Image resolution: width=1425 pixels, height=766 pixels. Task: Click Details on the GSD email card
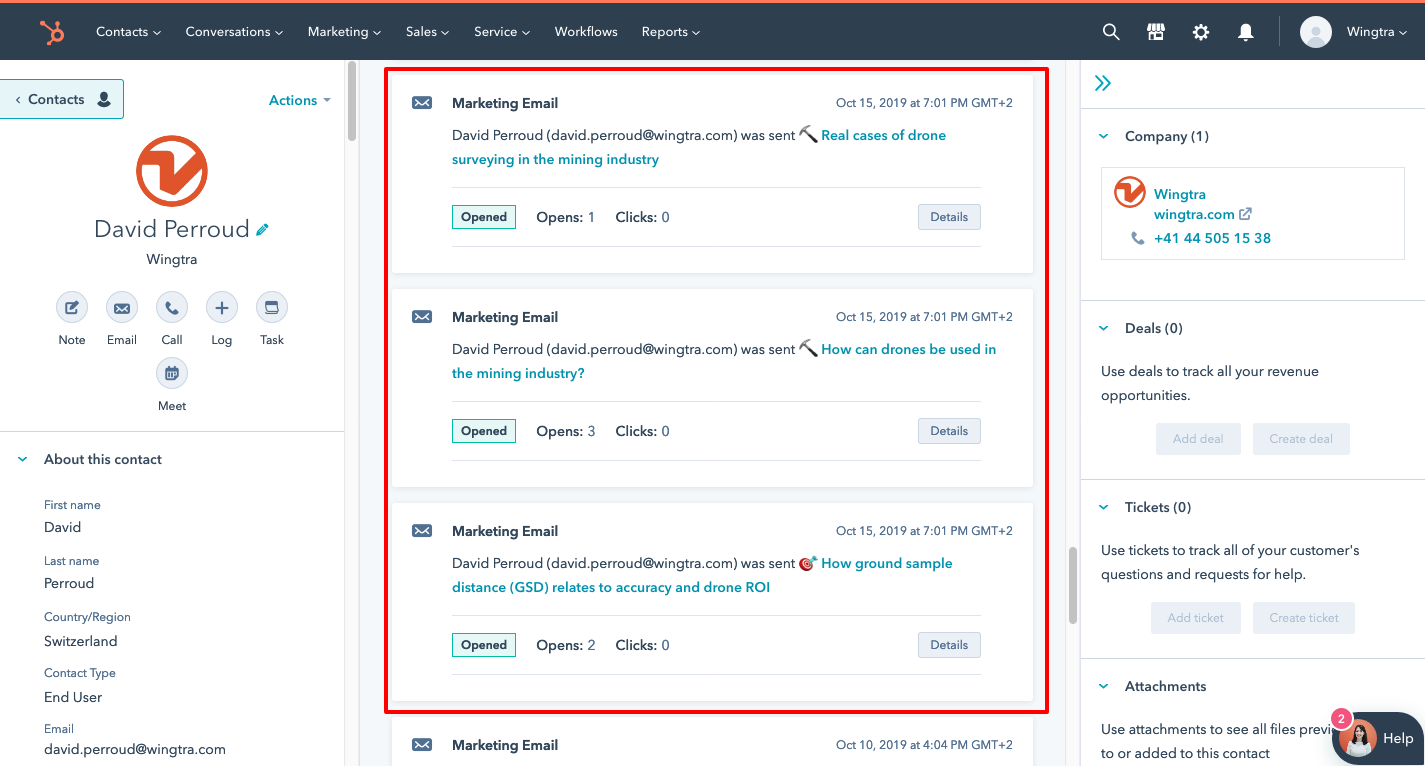coord(948,645)
